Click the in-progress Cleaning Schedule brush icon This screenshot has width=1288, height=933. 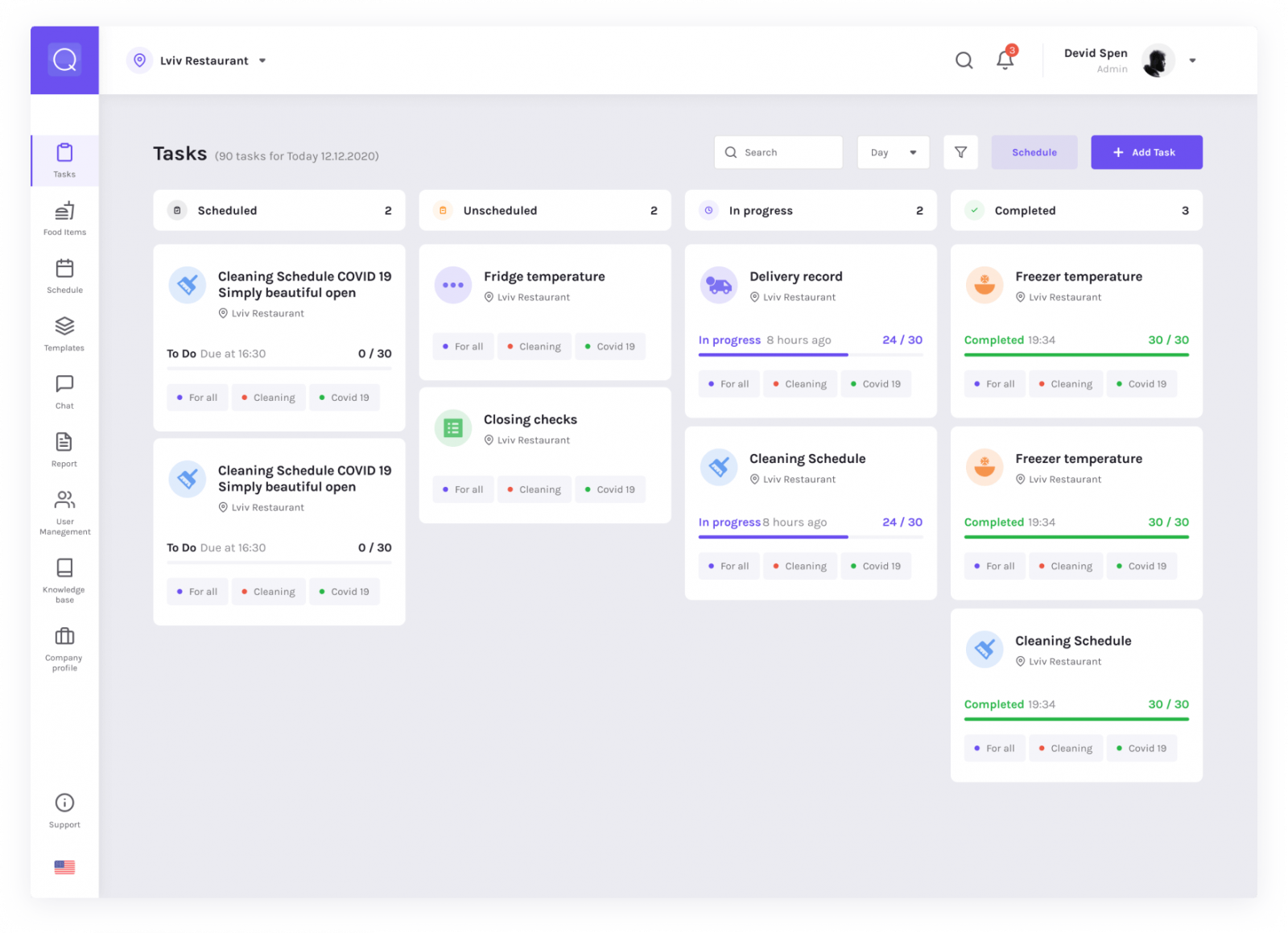[x=719, y=467]
